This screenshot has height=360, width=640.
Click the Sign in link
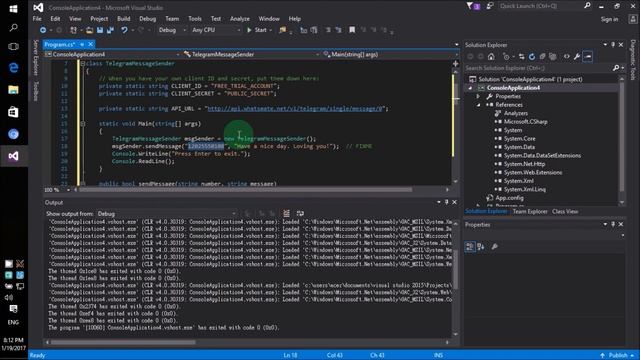tap(609, 19)
